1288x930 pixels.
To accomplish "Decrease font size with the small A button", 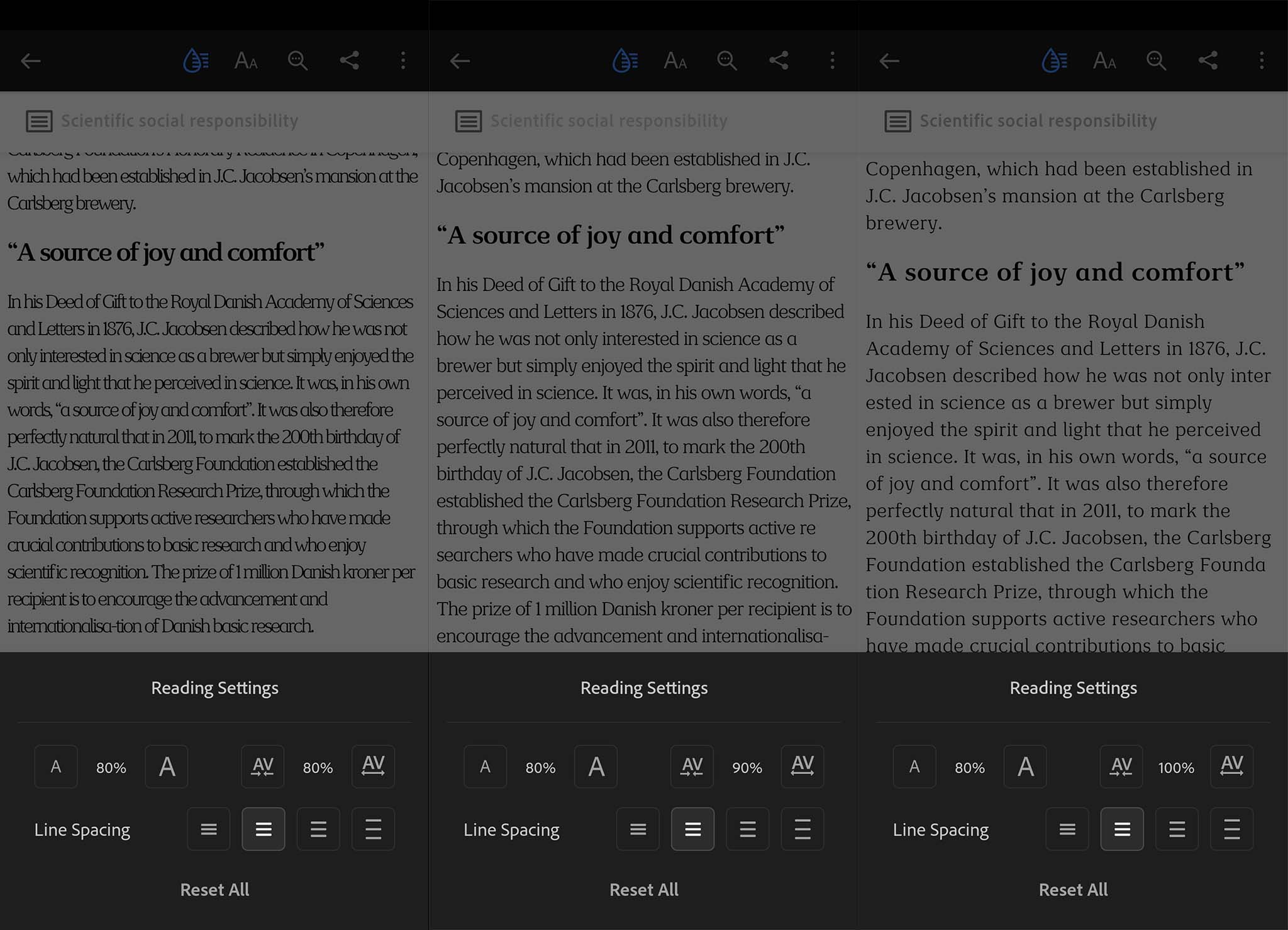I will [x=55, y=767].
